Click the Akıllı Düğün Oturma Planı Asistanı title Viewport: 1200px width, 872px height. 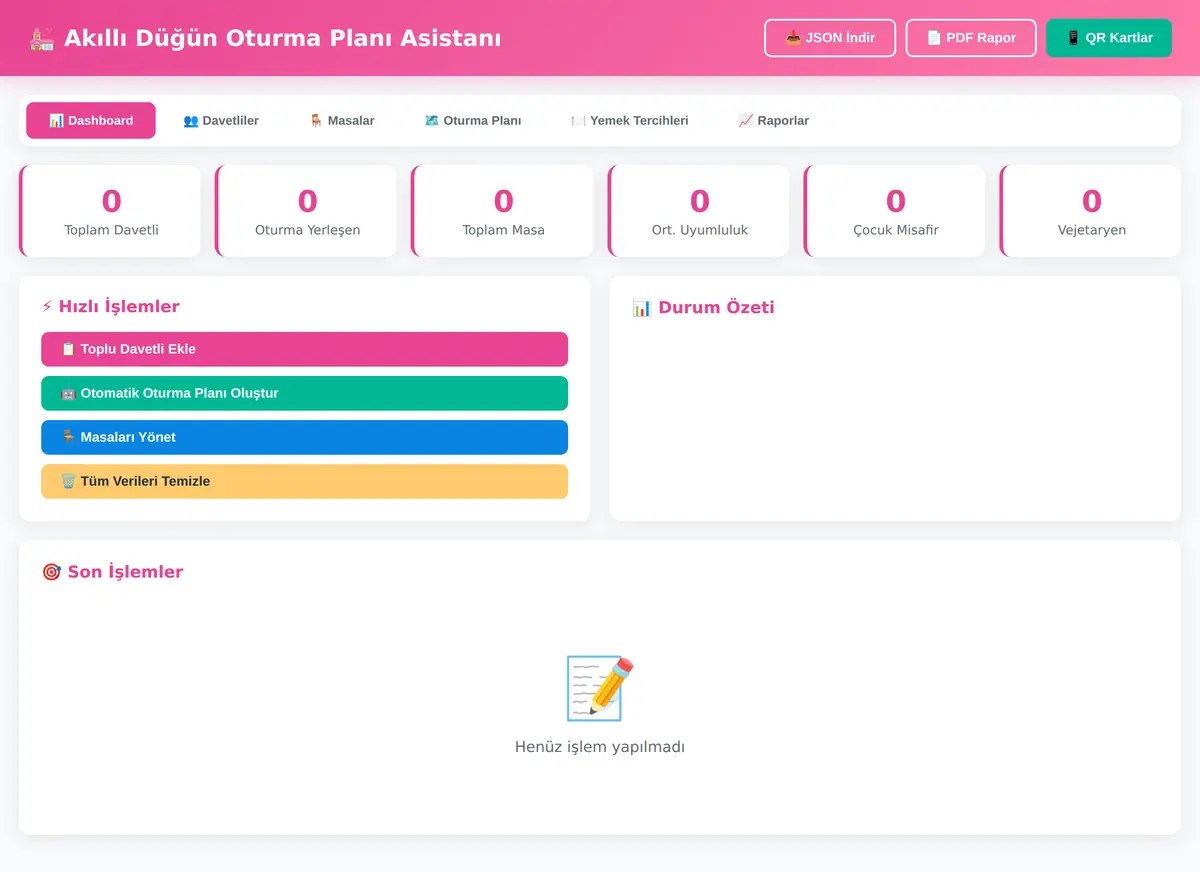[x=283, y=38]
